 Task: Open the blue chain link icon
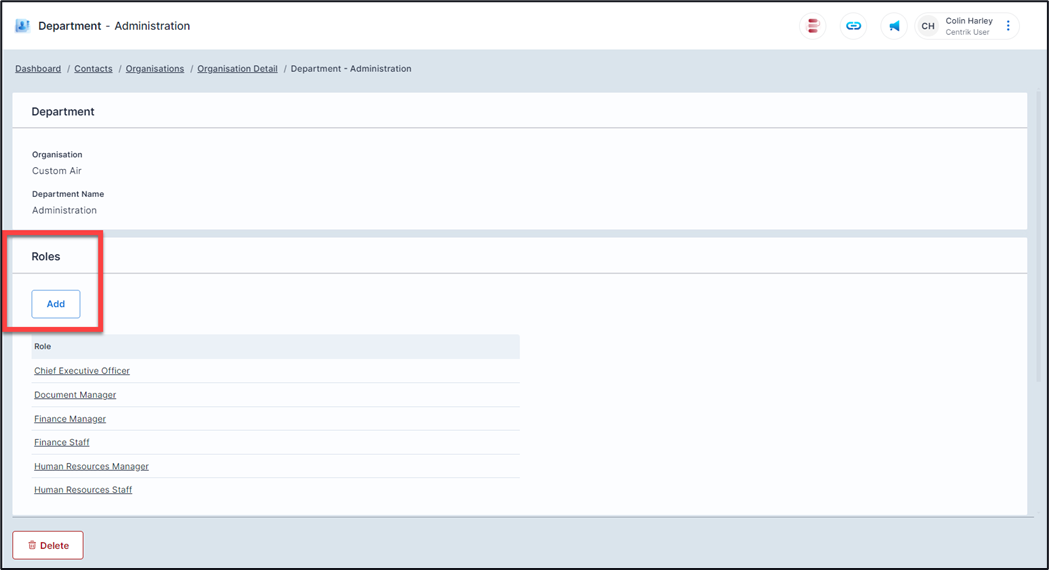tap(853, 26)
